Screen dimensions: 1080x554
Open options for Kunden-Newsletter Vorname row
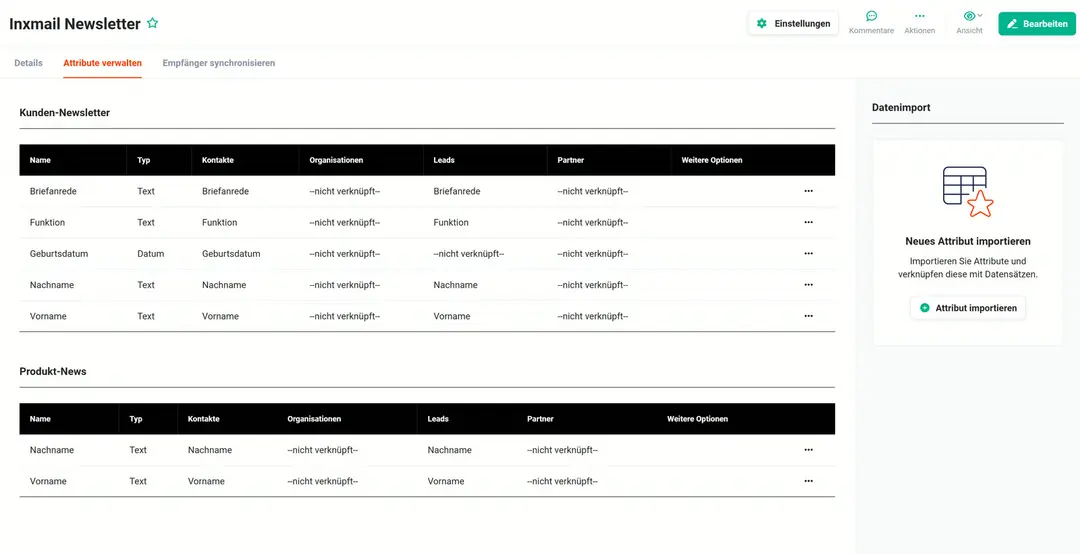tap(809, 316)
